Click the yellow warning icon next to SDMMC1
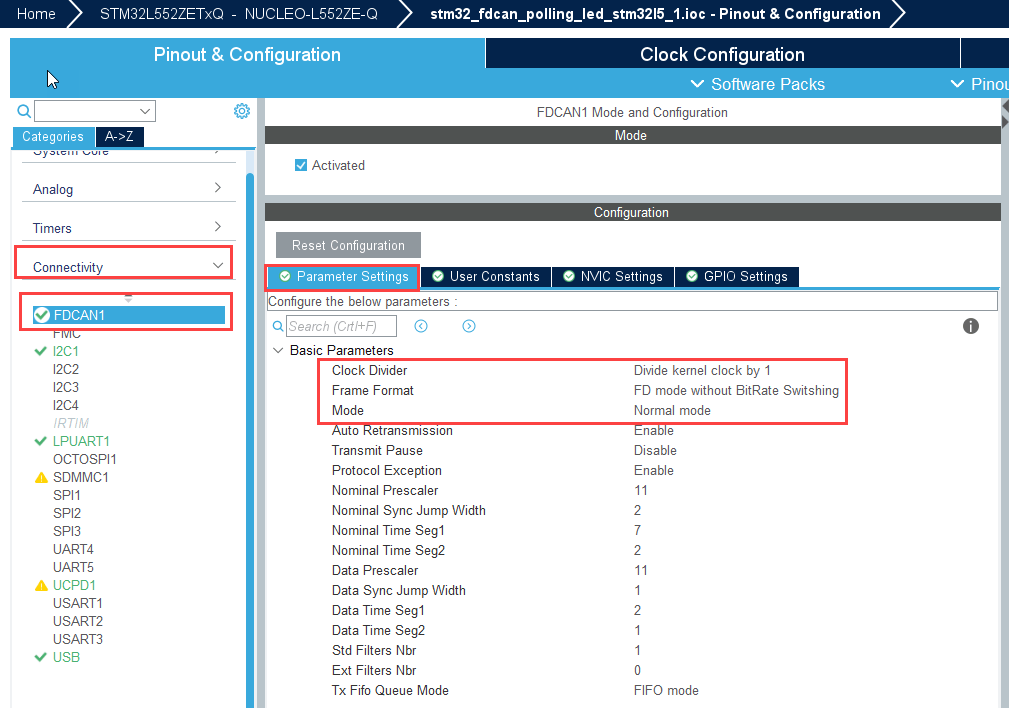The image size is (1009, 708). pyautogui.click(x=41, y=478)
